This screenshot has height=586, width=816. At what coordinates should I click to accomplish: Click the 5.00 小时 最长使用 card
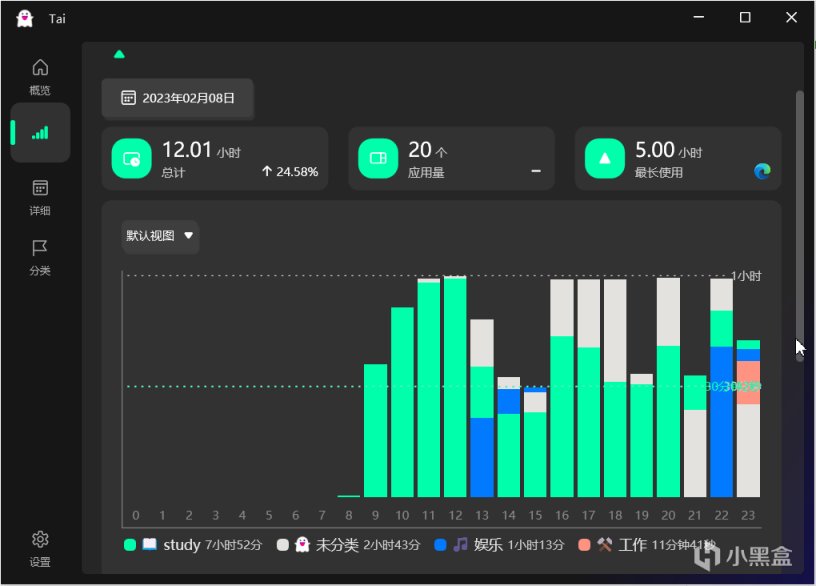pyautogui.click(x=678, y=159)
